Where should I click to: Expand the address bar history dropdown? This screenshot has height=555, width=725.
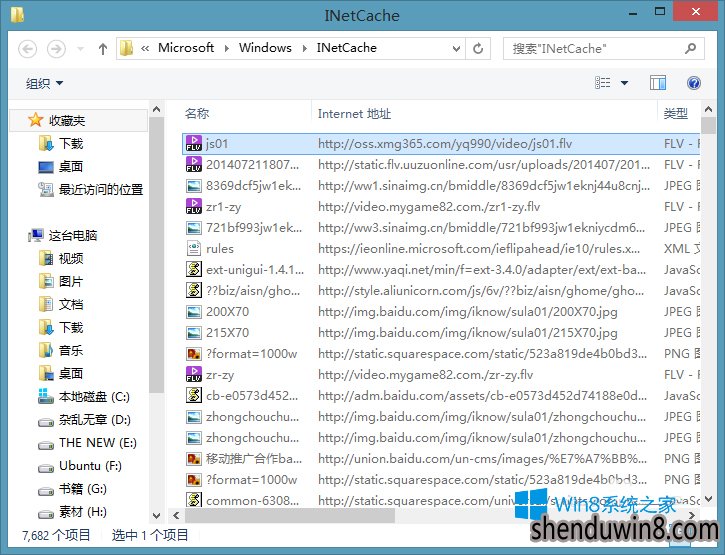456,49
